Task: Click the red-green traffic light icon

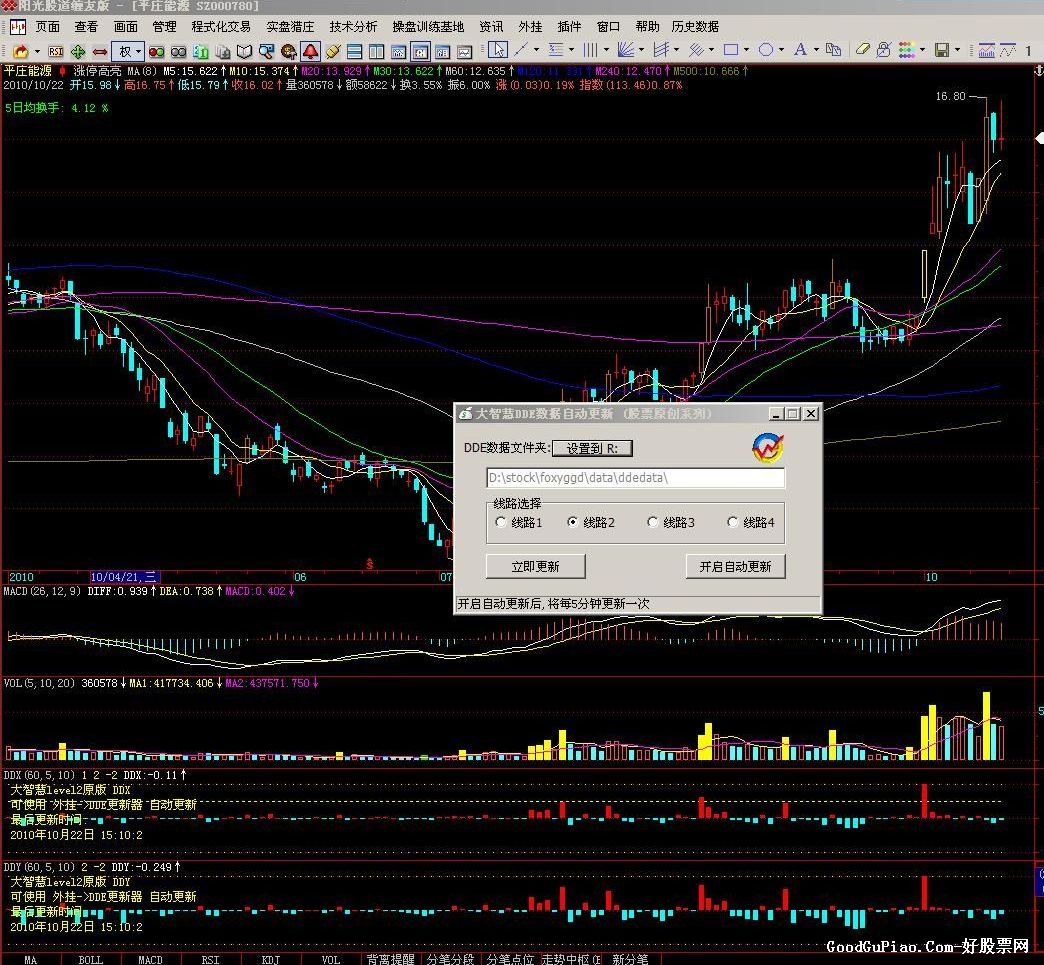Action: (x=156, y=51)
